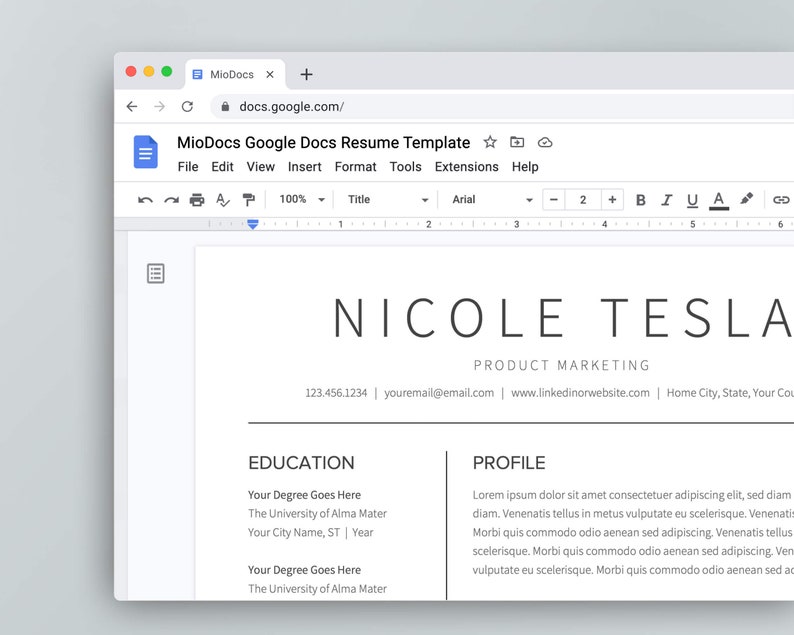Open the 100% zoom dropdown
This screenshot has height=635, width=794.
(x=302, y=200)
